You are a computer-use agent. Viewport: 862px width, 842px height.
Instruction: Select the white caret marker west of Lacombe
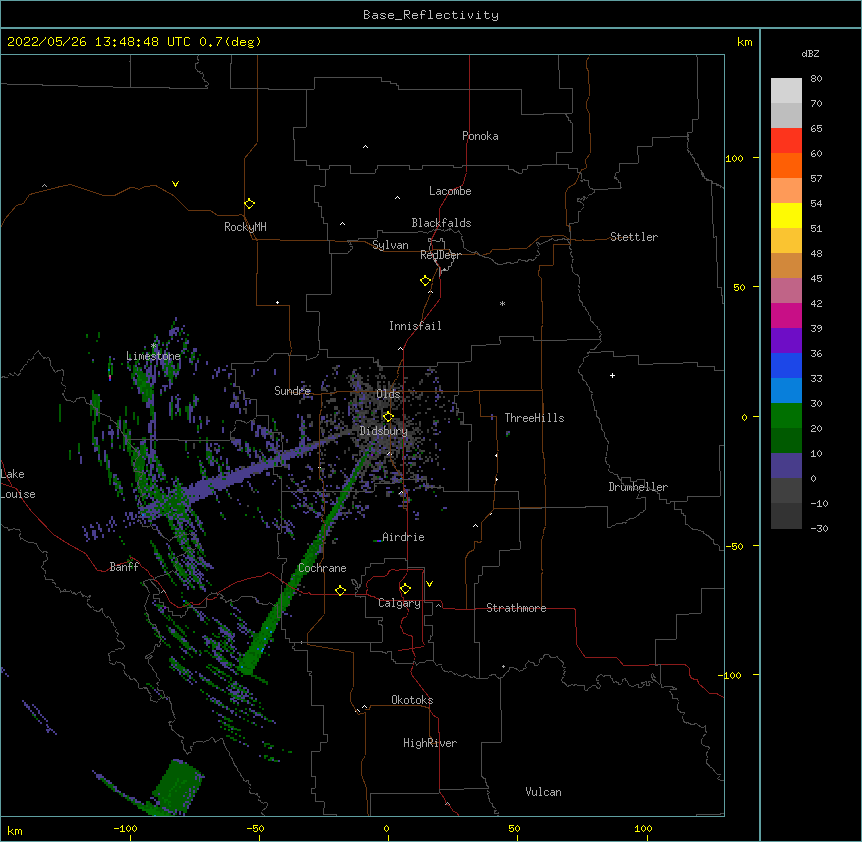tap(397, 198)
